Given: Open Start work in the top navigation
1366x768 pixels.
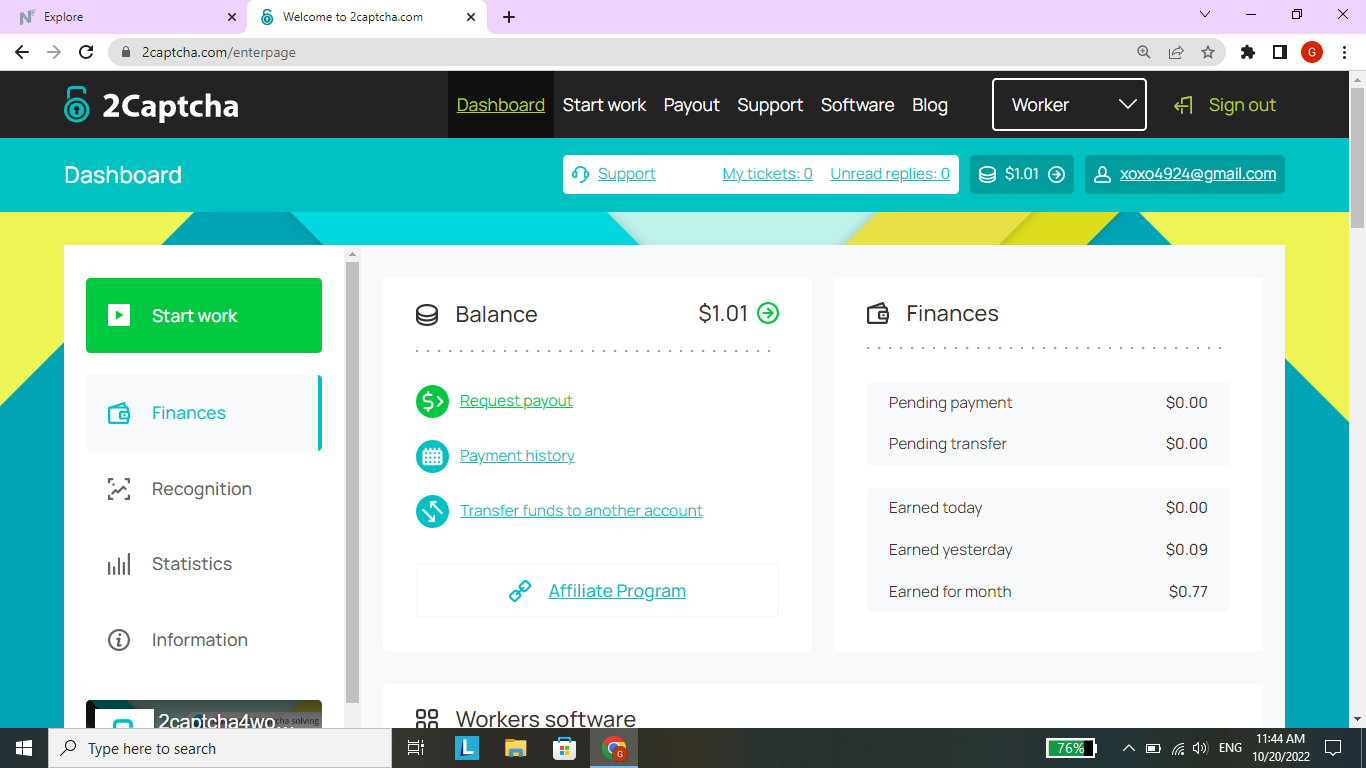Looking at the screenshot, I should pos(605,105).
